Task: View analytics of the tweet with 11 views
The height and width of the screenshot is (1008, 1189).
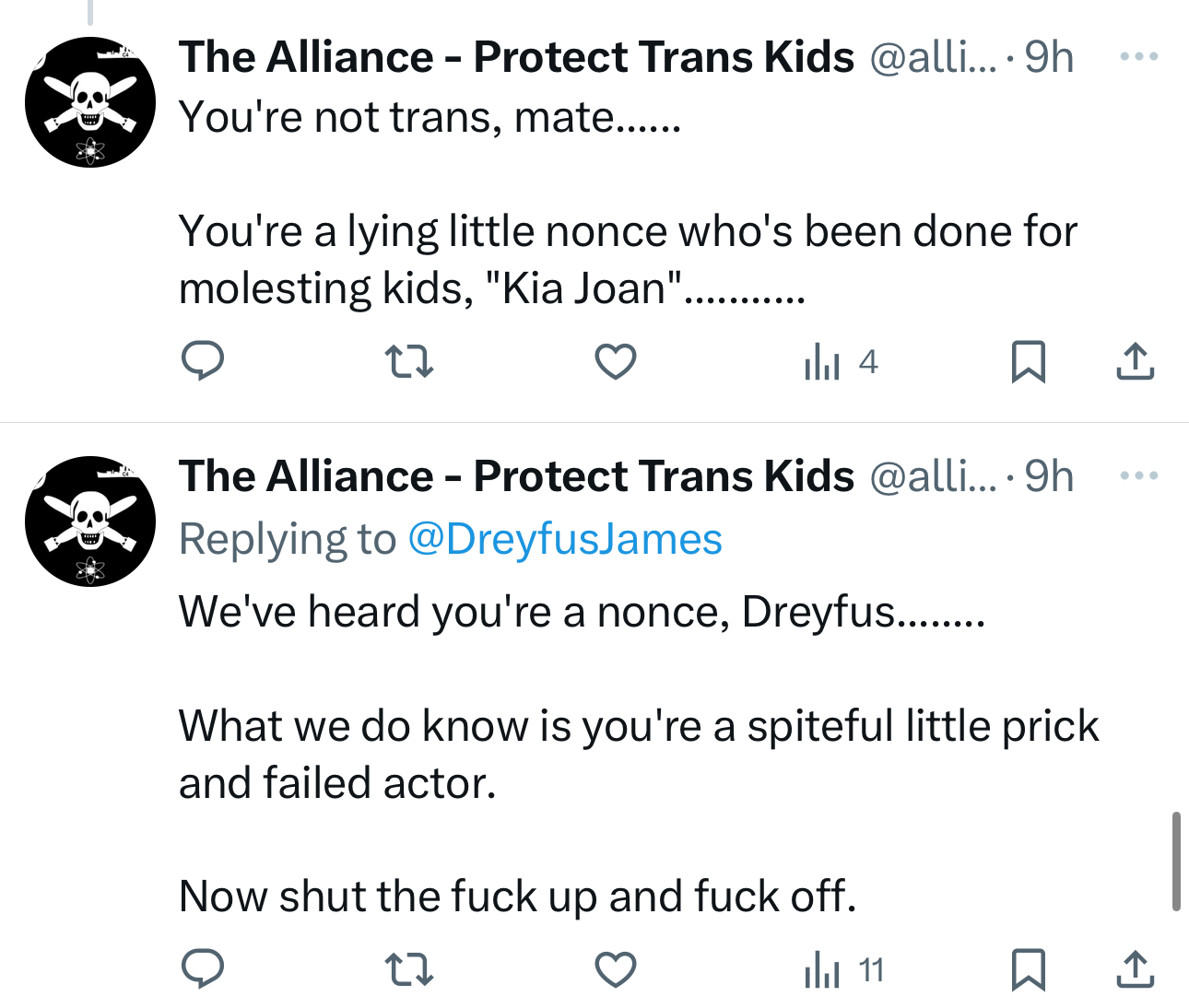Action: click(x=843, y=970)
